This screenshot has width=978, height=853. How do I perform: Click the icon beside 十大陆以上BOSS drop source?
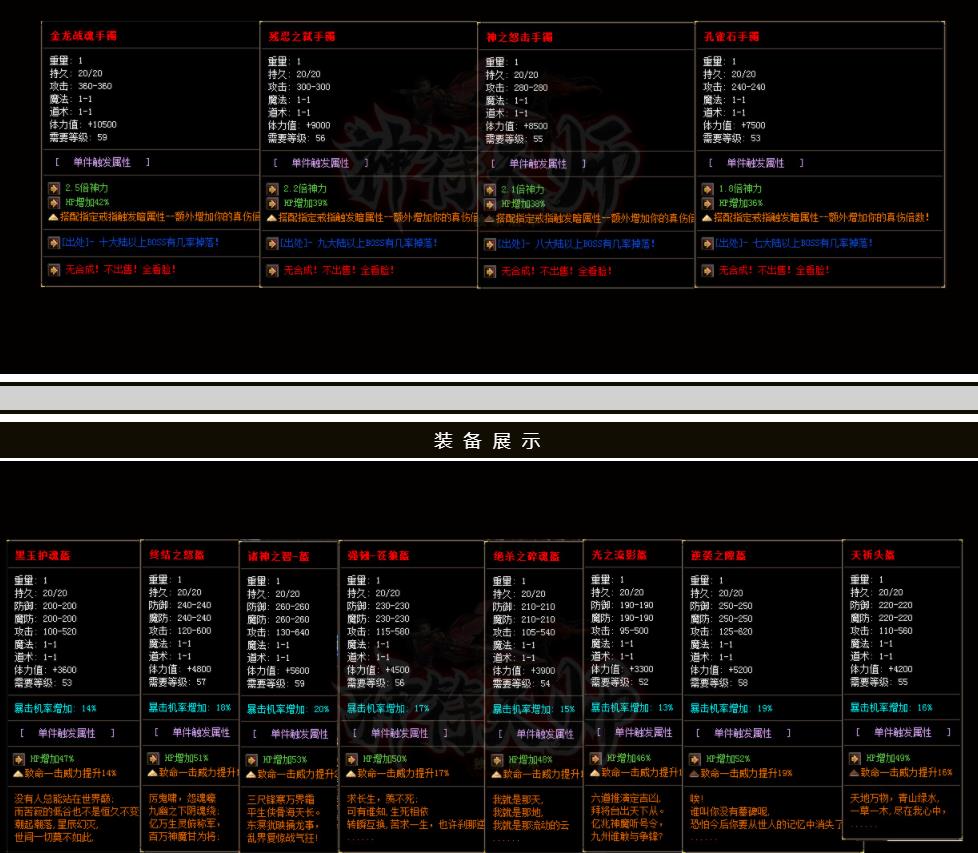54,242
